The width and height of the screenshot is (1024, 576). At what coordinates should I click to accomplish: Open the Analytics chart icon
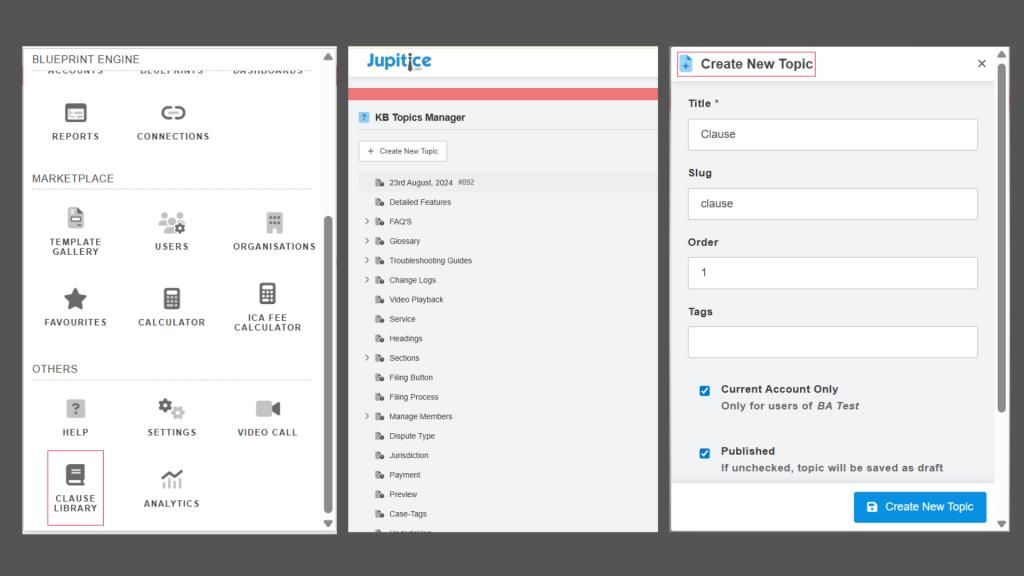coord(172,480)
